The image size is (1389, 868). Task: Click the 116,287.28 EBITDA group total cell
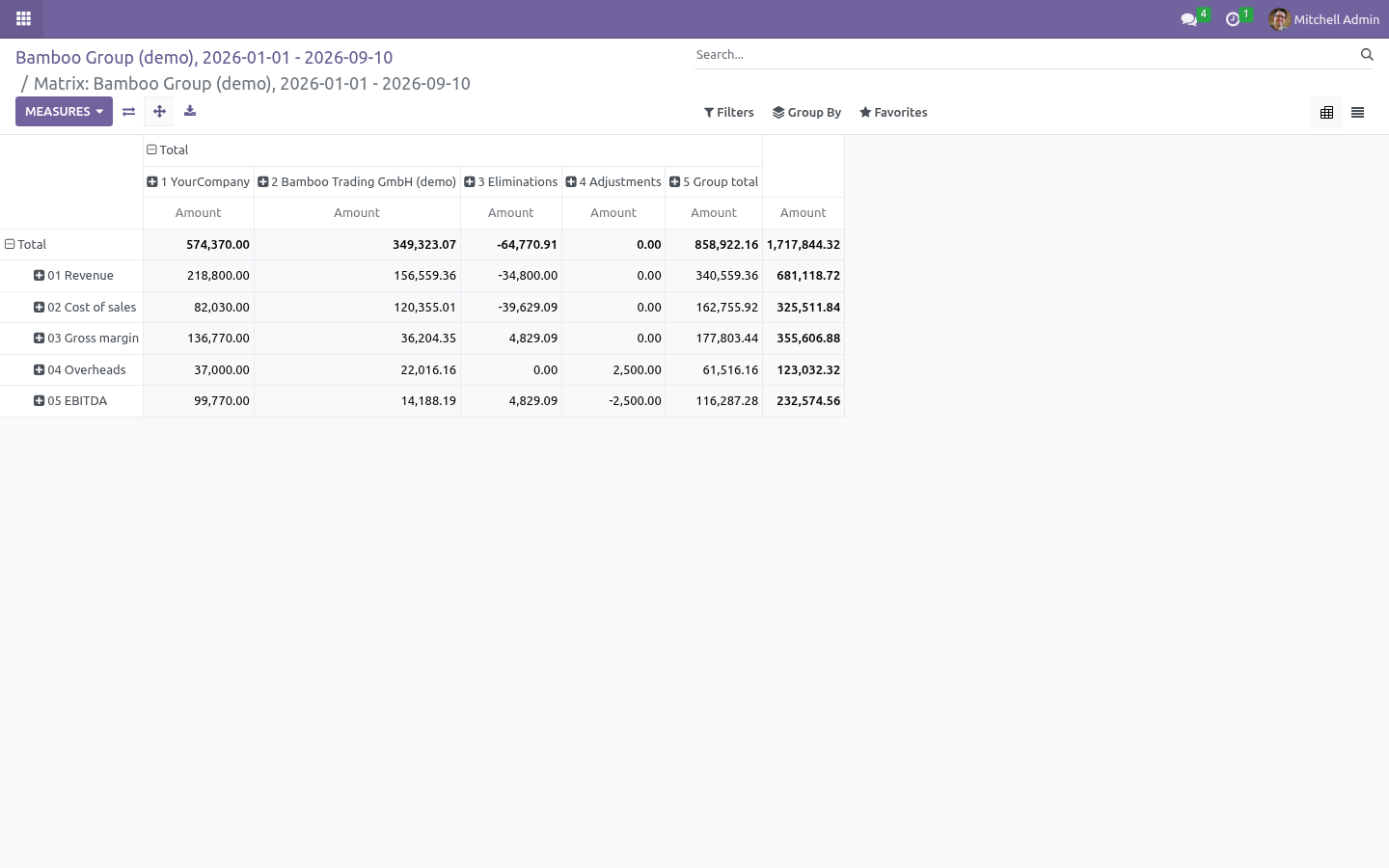coord(714,401)
